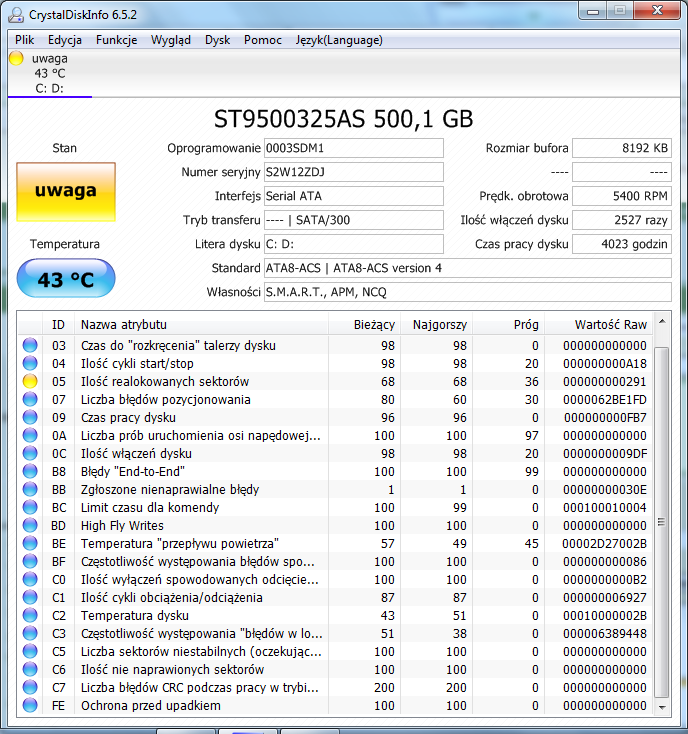Click the blue status orb for attribute C3

tap(30, 633)
